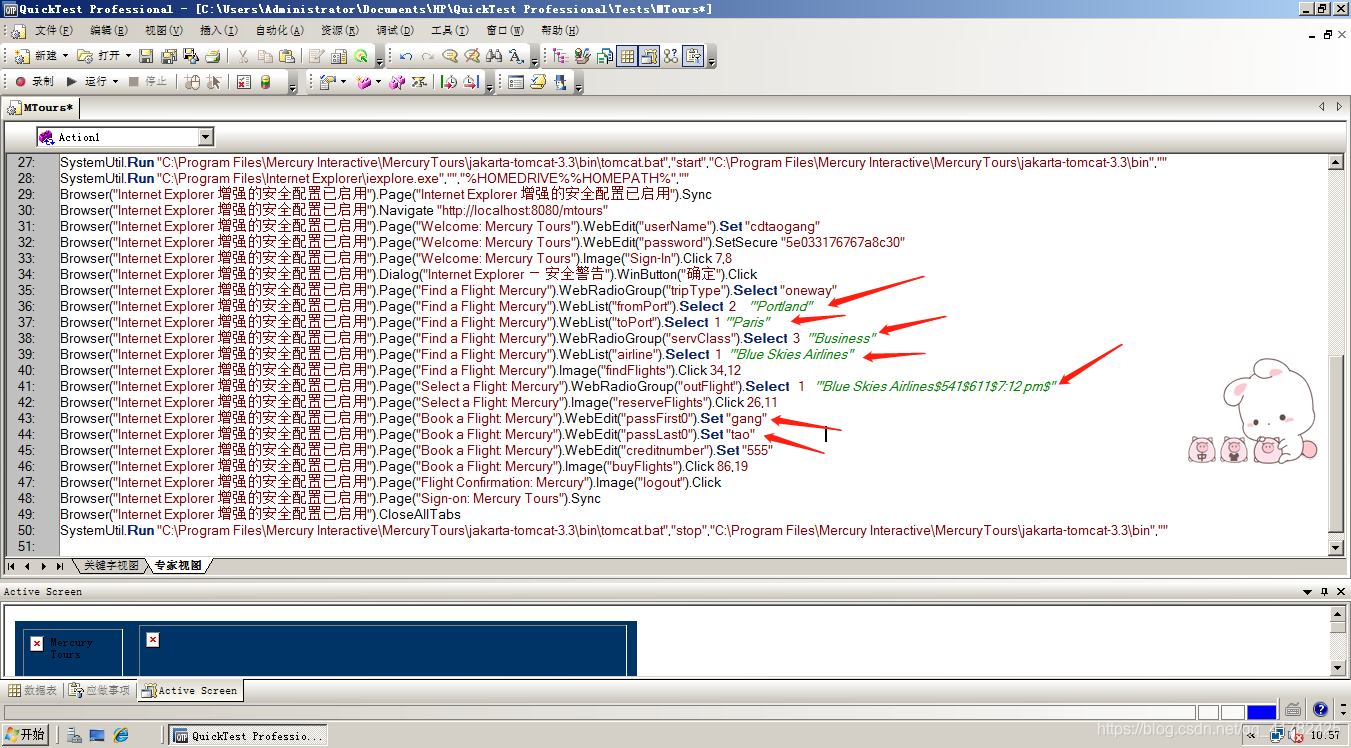Select the MTours* document tab
The width and height of the screenshot is (1351, 748).
click(x=41, y=108)
